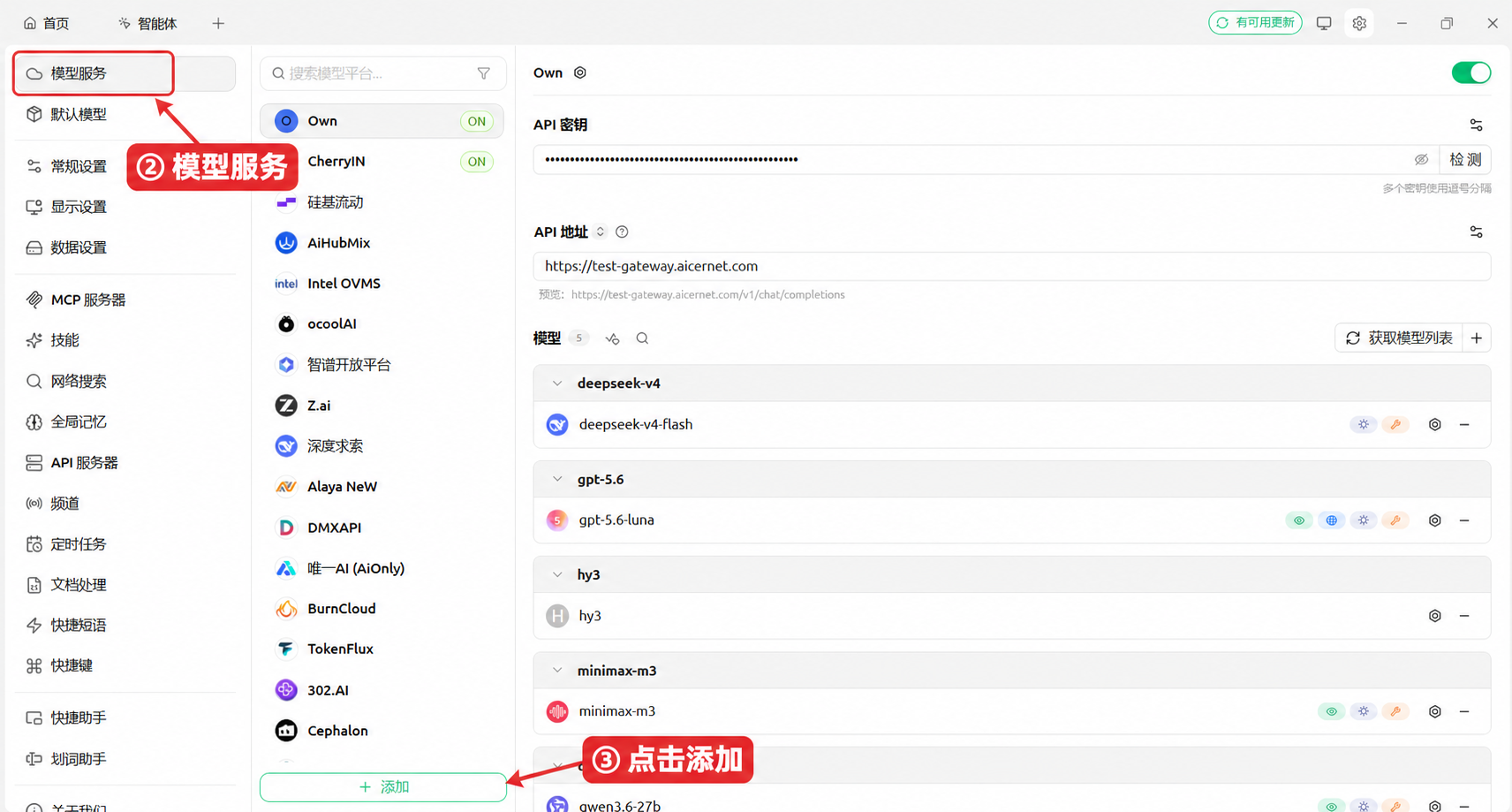Screen dimensions: 1512x812
Task: Open 显示设置 settings section
Action: [x=125, y=207]
